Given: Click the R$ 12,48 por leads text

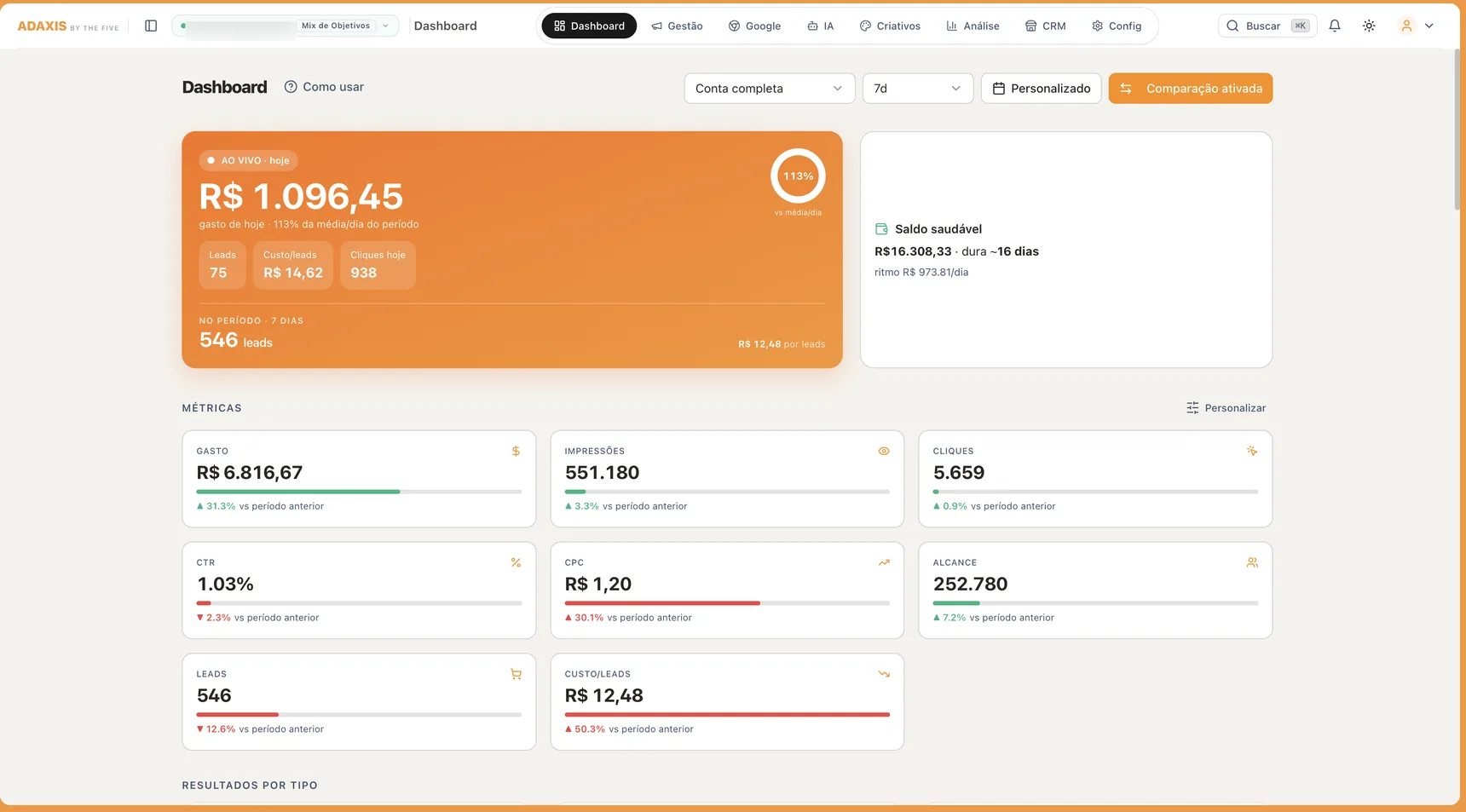Looking at the screenshot, I should 782,344.
